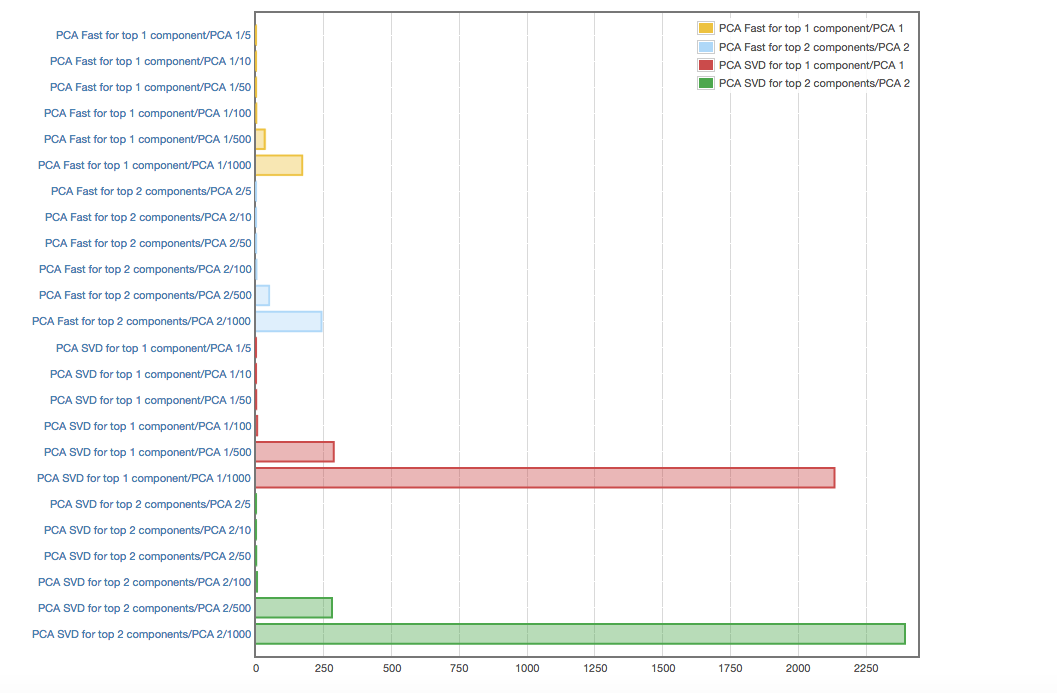Click axis label 'PCA Fast for top 1 component/PCA 1/5'

point(153,35)
